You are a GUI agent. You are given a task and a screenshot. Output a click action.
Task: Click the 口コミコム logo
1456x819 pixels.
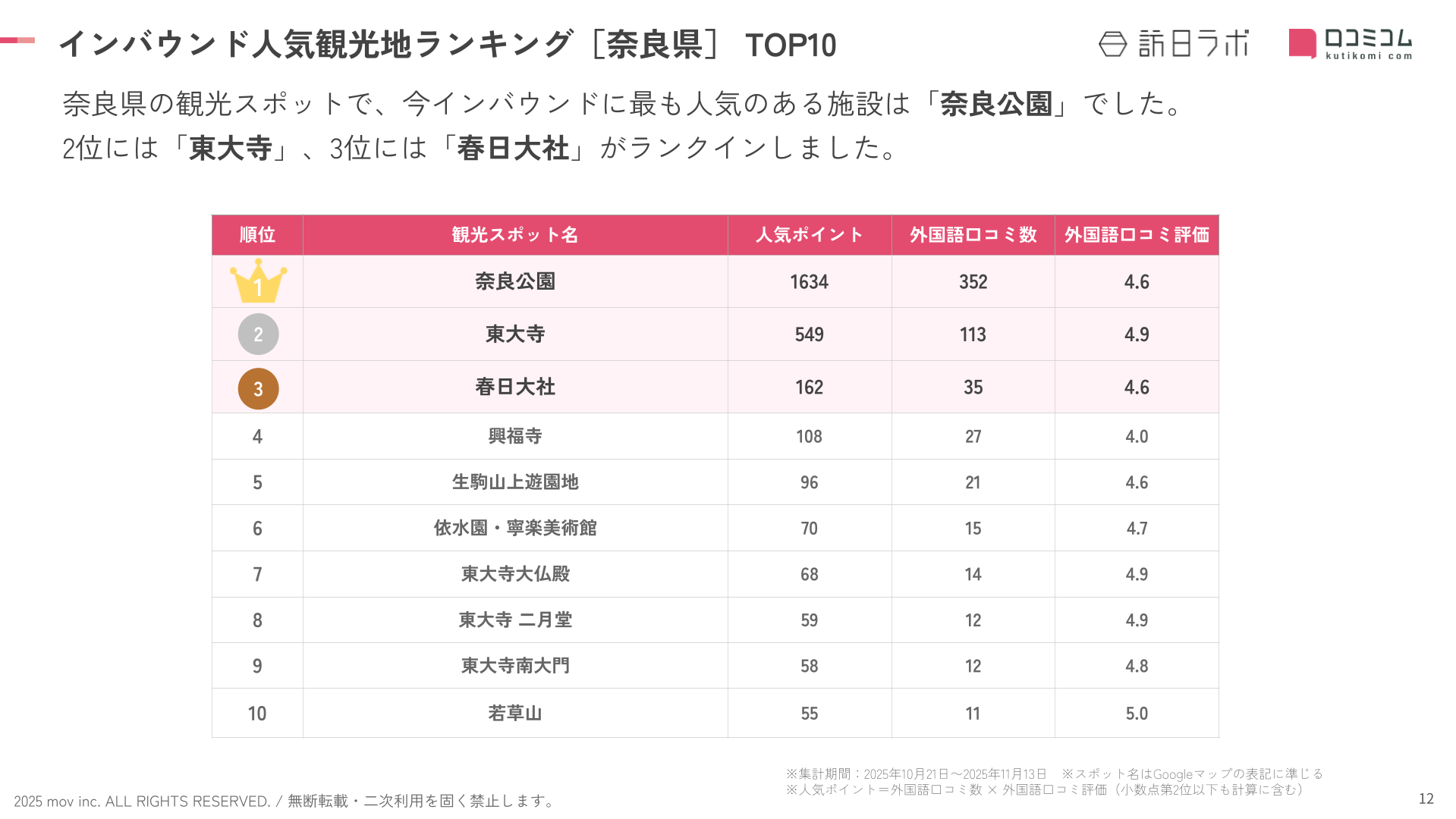(x=1351, y=44)
